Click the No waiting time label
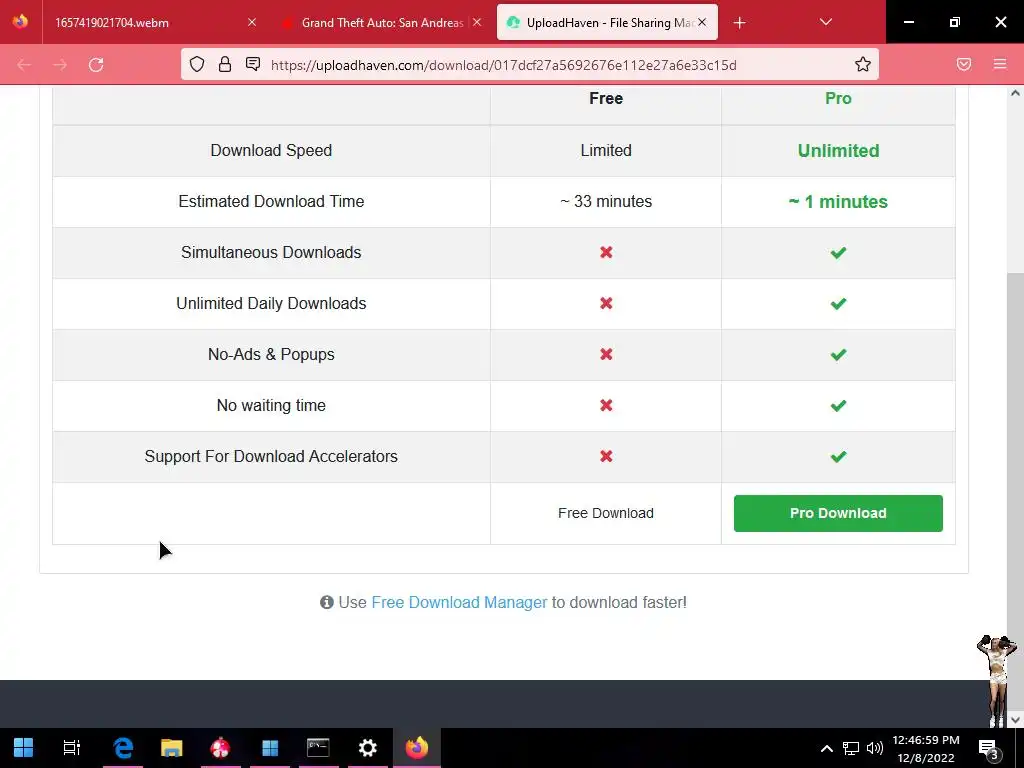 coord(271,405)
